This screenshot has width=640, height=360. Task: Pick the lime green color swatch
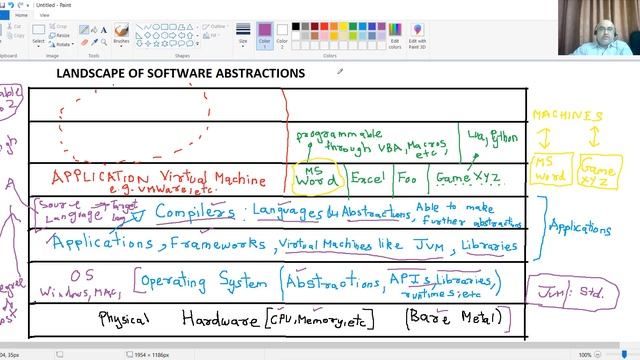[353, 36]
